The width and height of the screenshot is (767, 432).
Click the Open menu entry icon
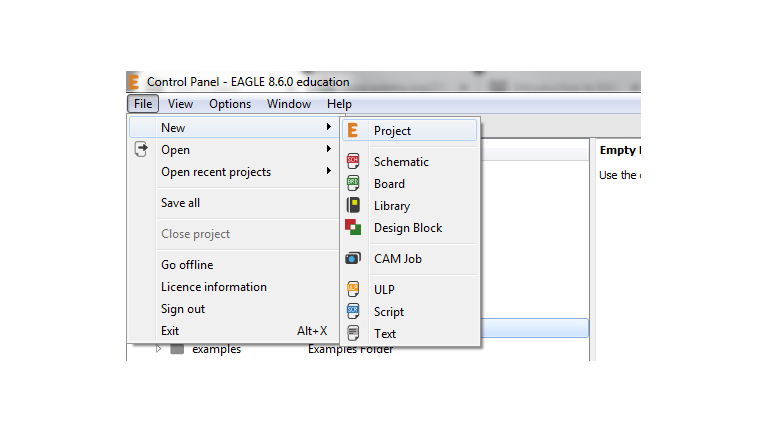[x=141, y=150]
